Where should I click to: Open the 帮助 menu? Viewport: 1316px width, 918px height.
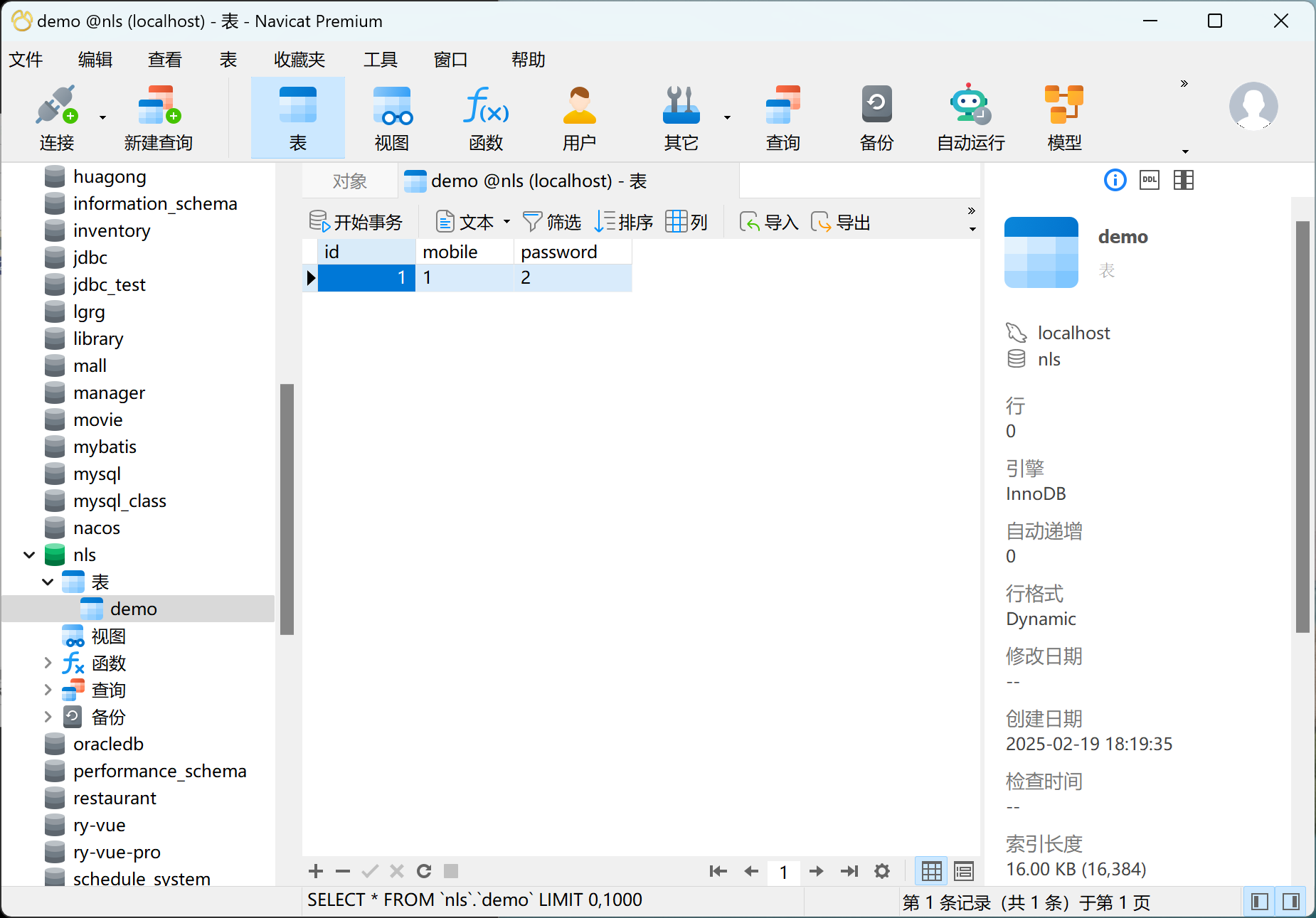(529, 60)
